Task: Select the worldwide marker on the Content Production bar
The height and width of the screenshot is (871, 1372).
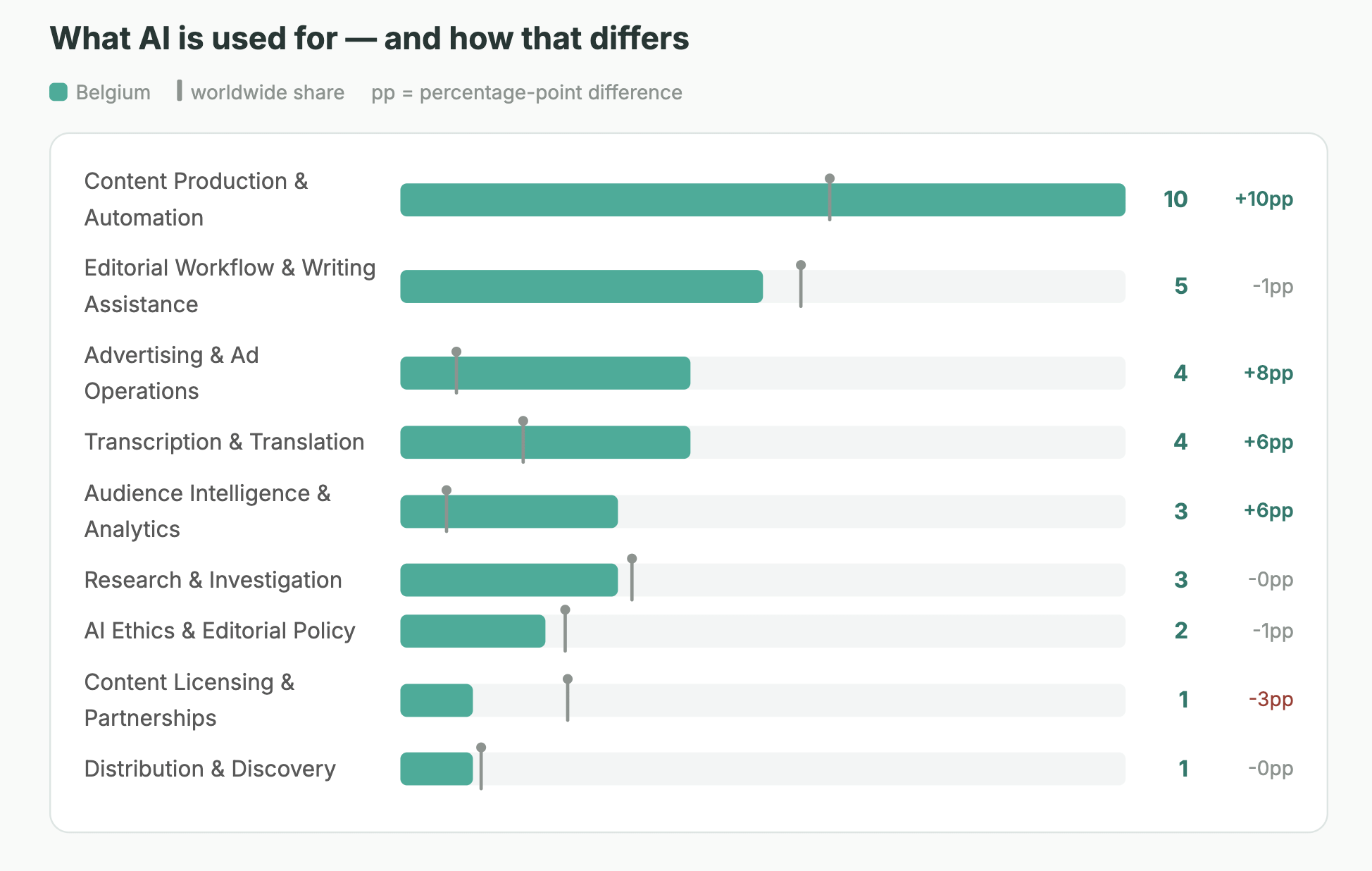Action: pos(830,198)
